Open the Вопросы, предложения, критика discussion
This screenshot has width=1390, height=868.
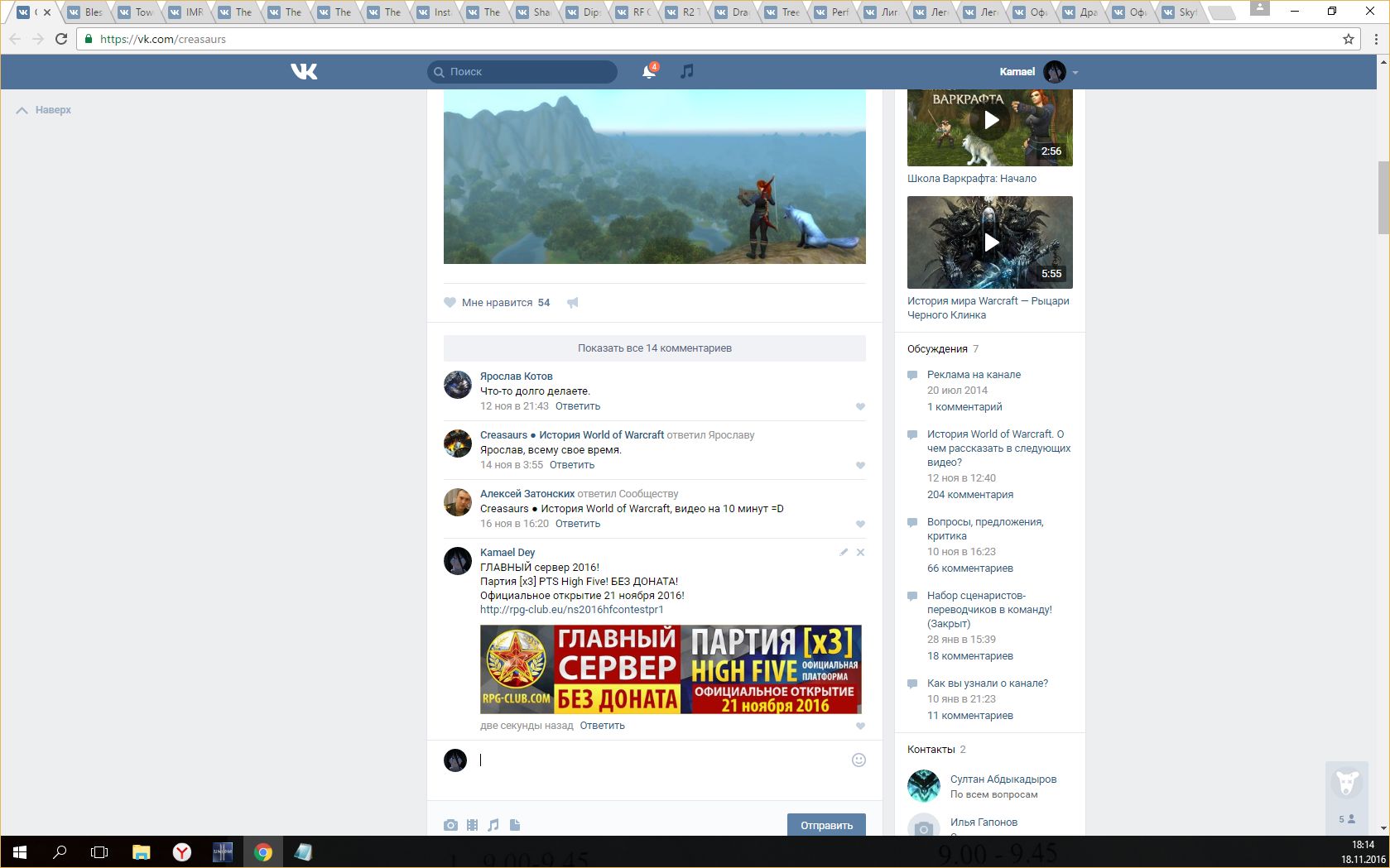(x=985, y=529)
